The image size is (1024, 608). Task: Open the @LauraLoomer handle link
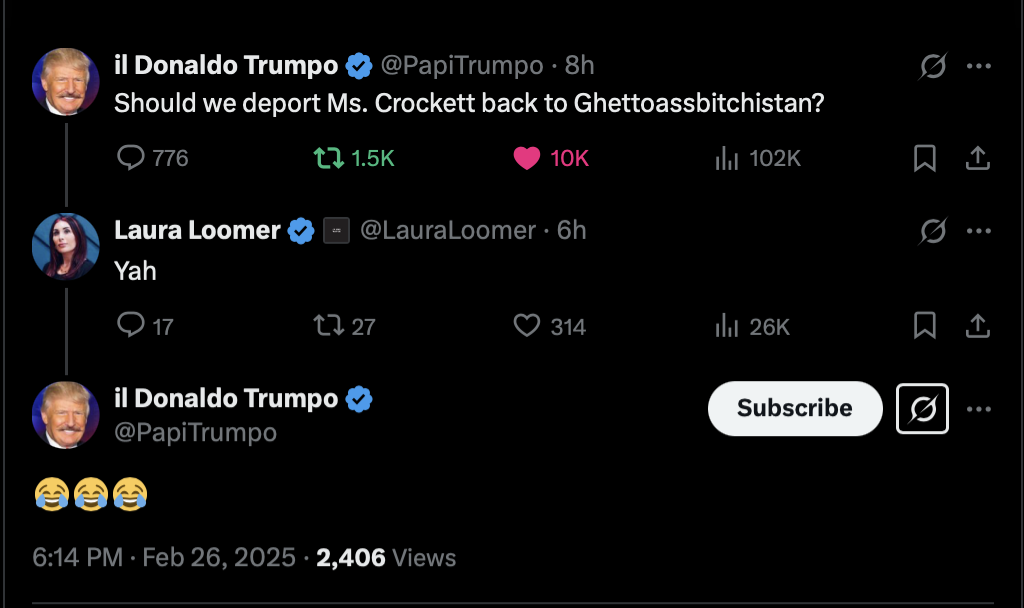click(x=447, y=231)
